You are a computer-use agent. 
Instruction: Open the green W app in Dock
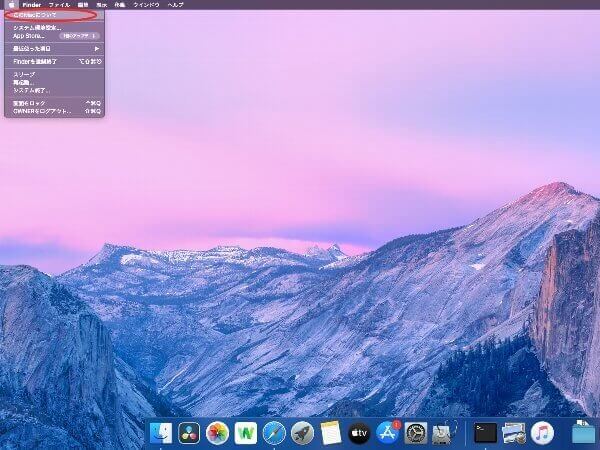[x=246, y=433]
